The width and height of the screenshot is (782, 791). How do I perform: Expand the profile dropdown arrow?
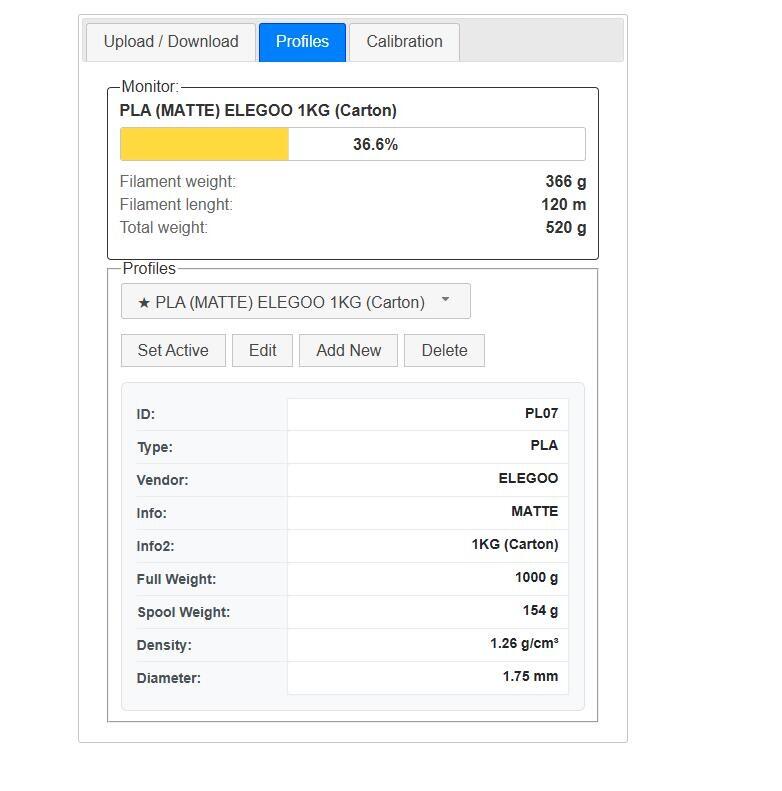tap(445, 300)
